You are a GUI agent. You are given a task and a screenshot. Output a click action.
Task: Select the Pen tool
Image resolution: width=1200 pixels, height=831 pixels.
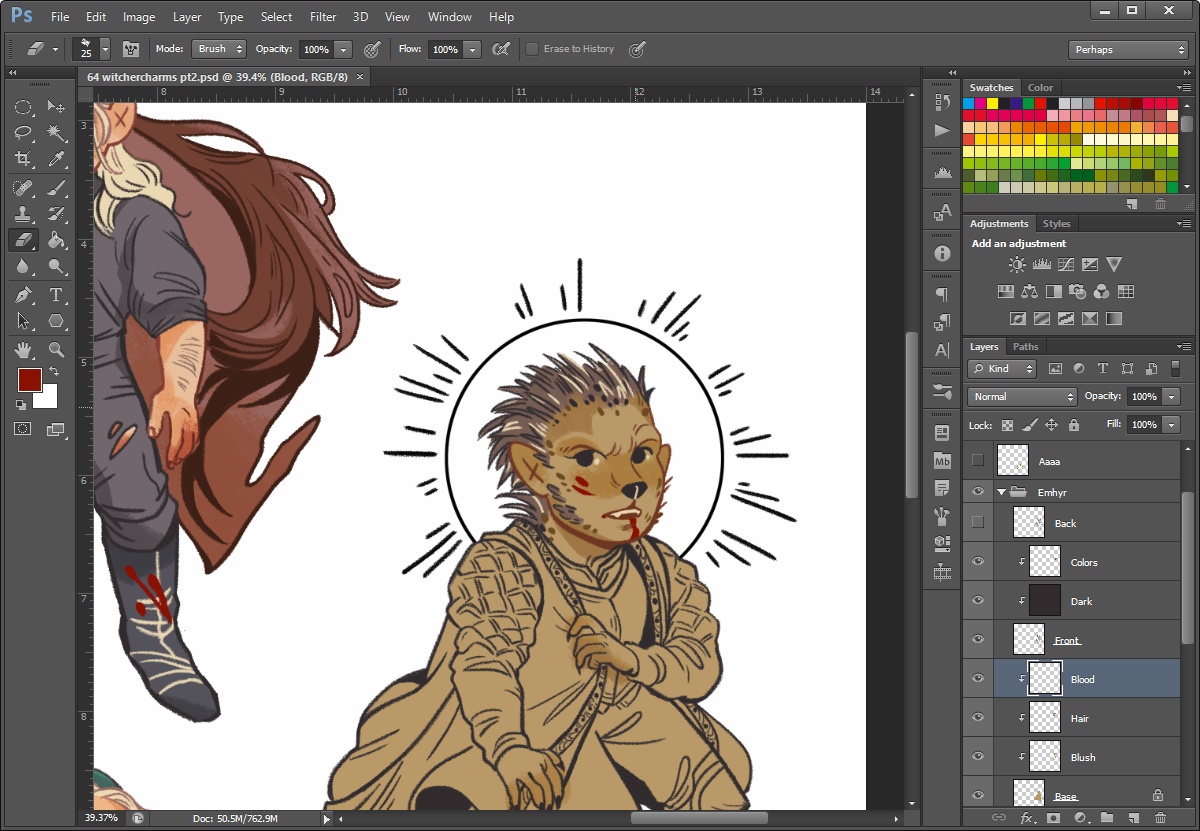[23, 295]
